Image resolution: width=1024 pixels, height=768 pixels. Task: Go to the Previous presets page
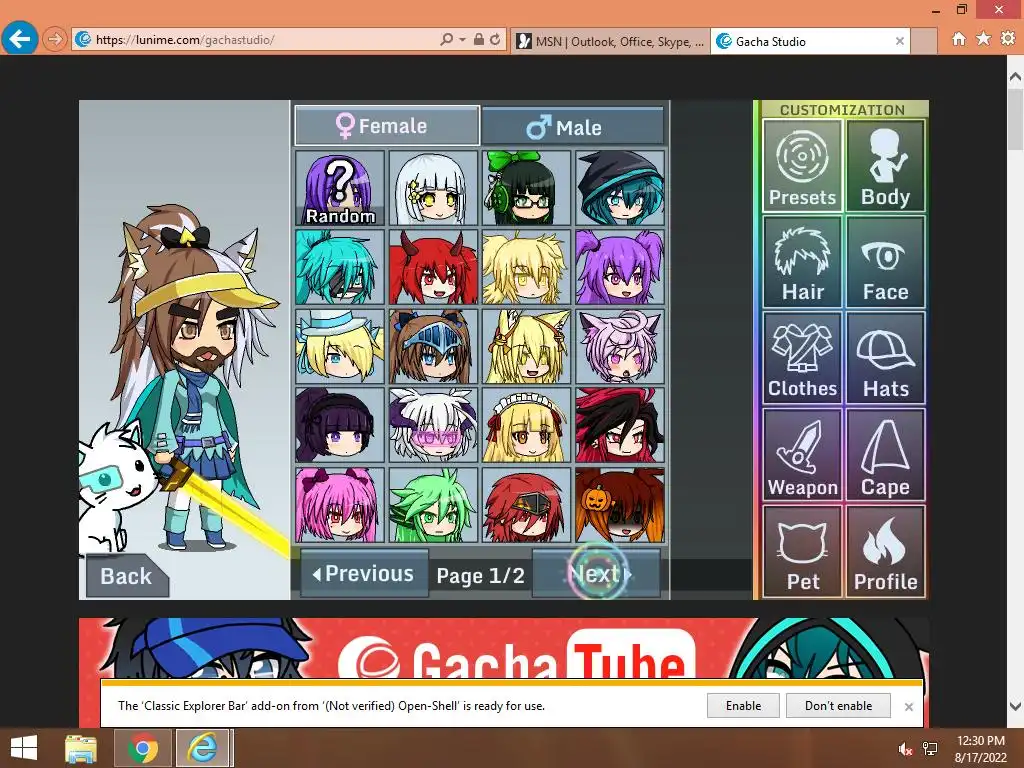[x=364, y=573]
